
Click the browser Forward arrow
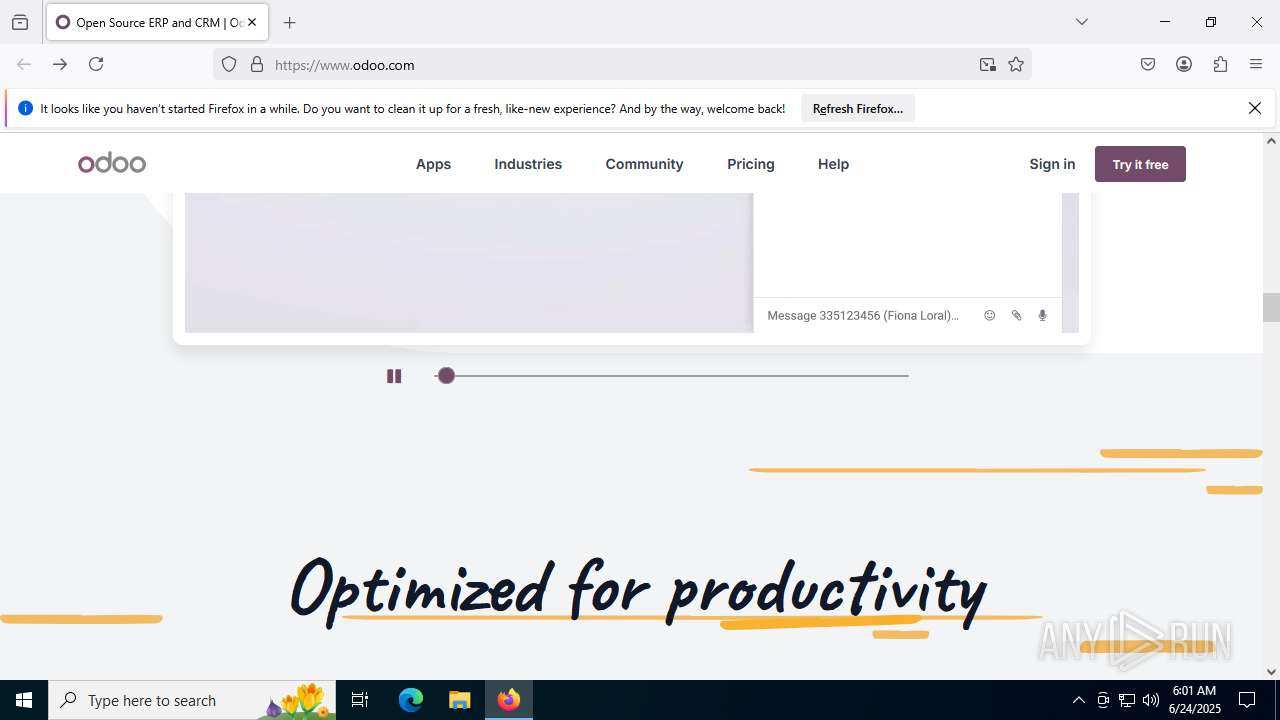(x=60, y=64)
